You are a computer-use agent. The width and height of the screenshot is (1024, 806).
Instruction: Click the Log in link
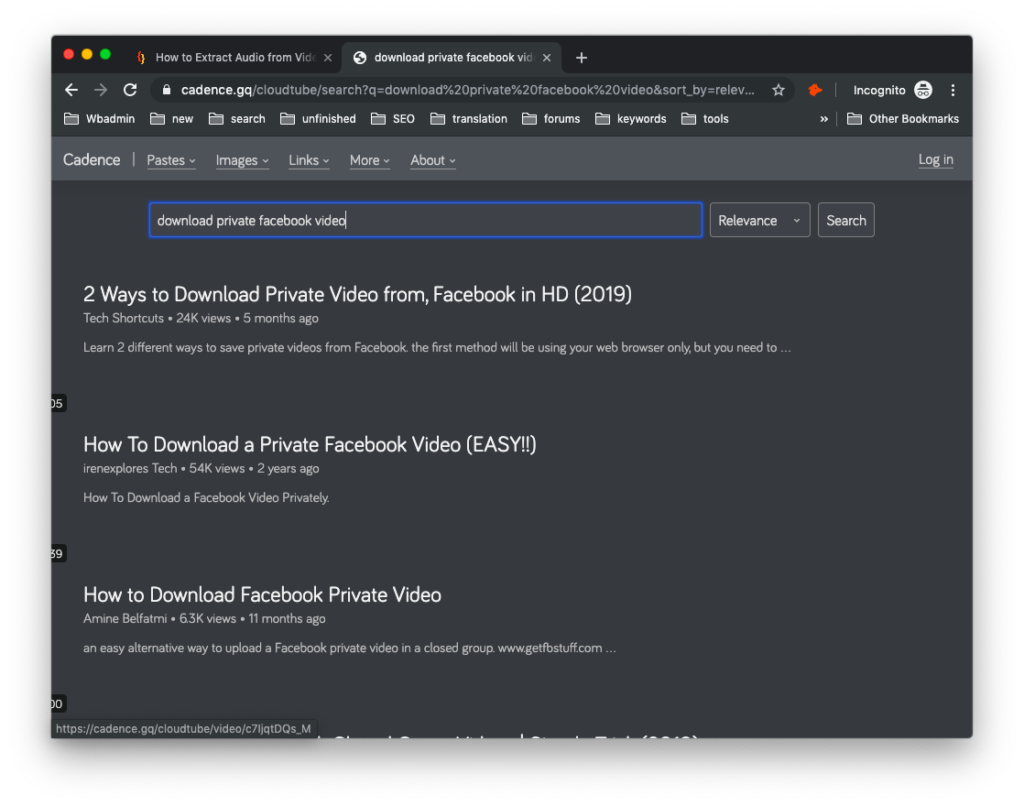(x=936, y=159)
